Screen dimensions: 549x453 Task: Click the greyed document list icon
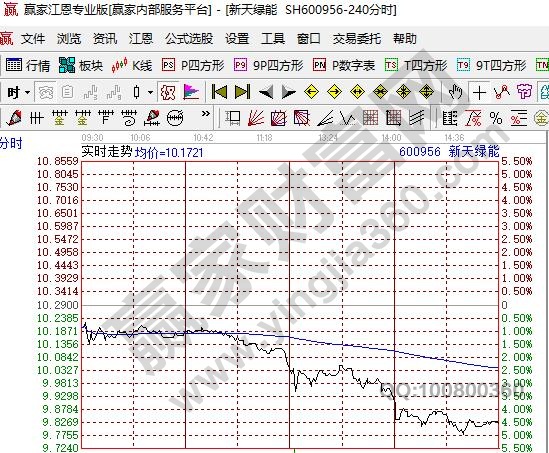pos(68,92)
